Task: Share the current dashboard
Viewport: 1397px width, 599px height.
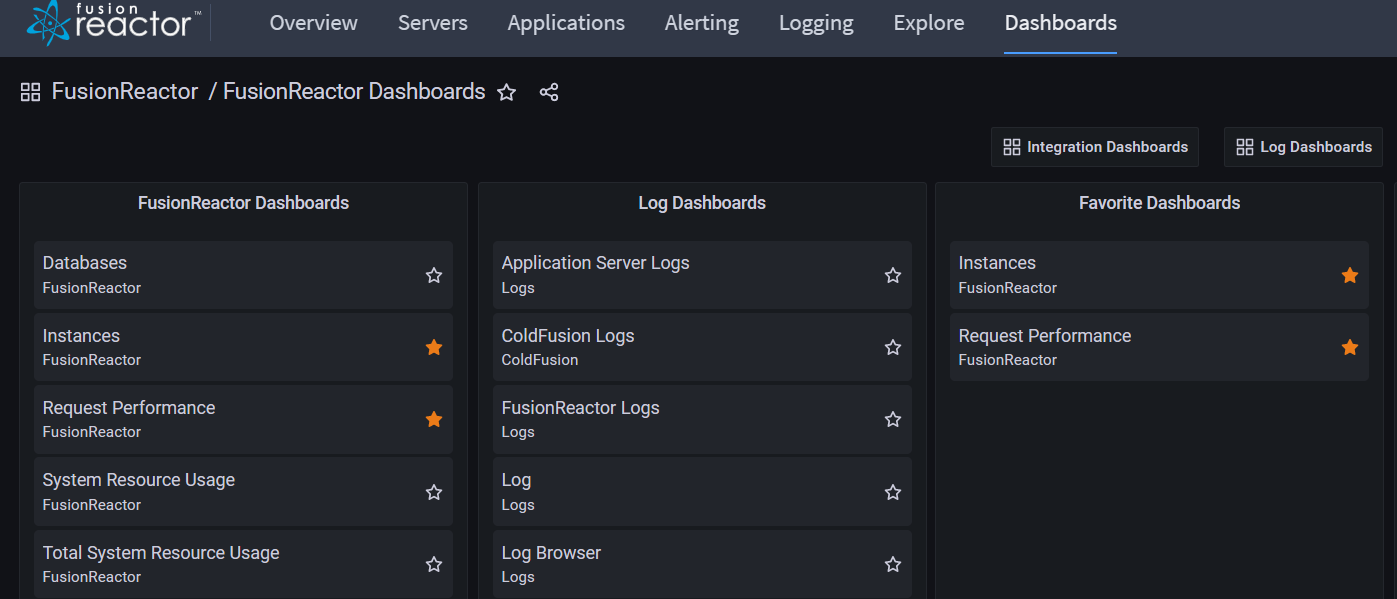Action: coord(549,92)
